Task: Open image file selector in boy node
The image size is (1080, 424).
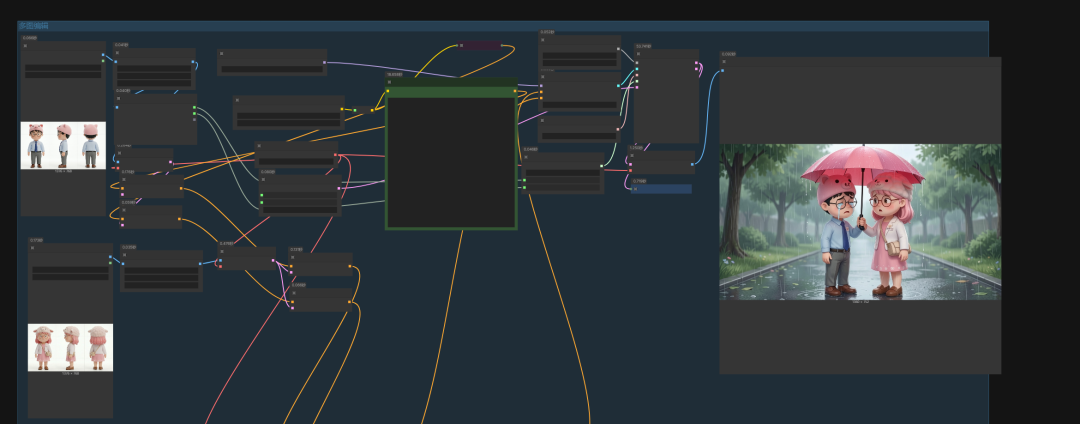Action: tap(63, 67)
